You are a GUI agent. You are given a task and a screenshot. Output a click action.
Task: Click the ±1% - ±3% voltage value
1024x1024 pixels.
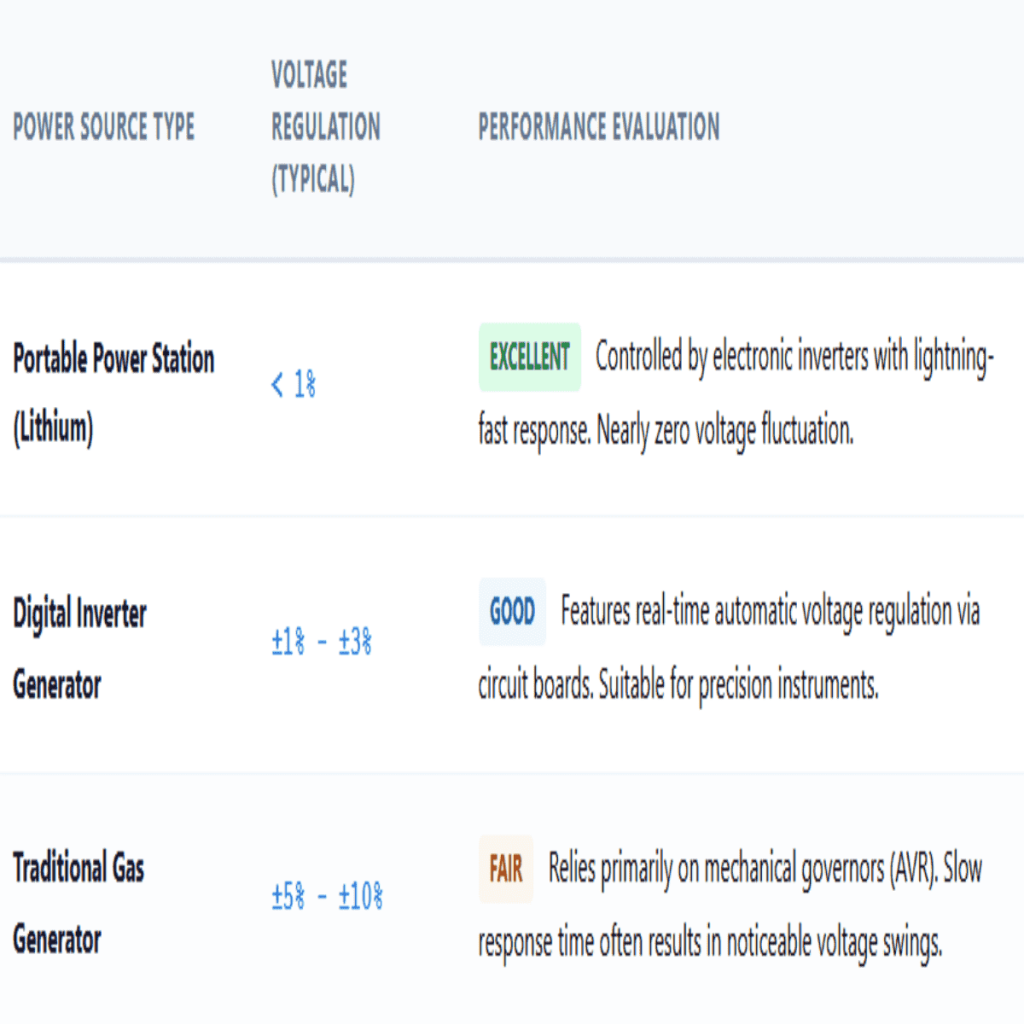[x=321, y=641]
